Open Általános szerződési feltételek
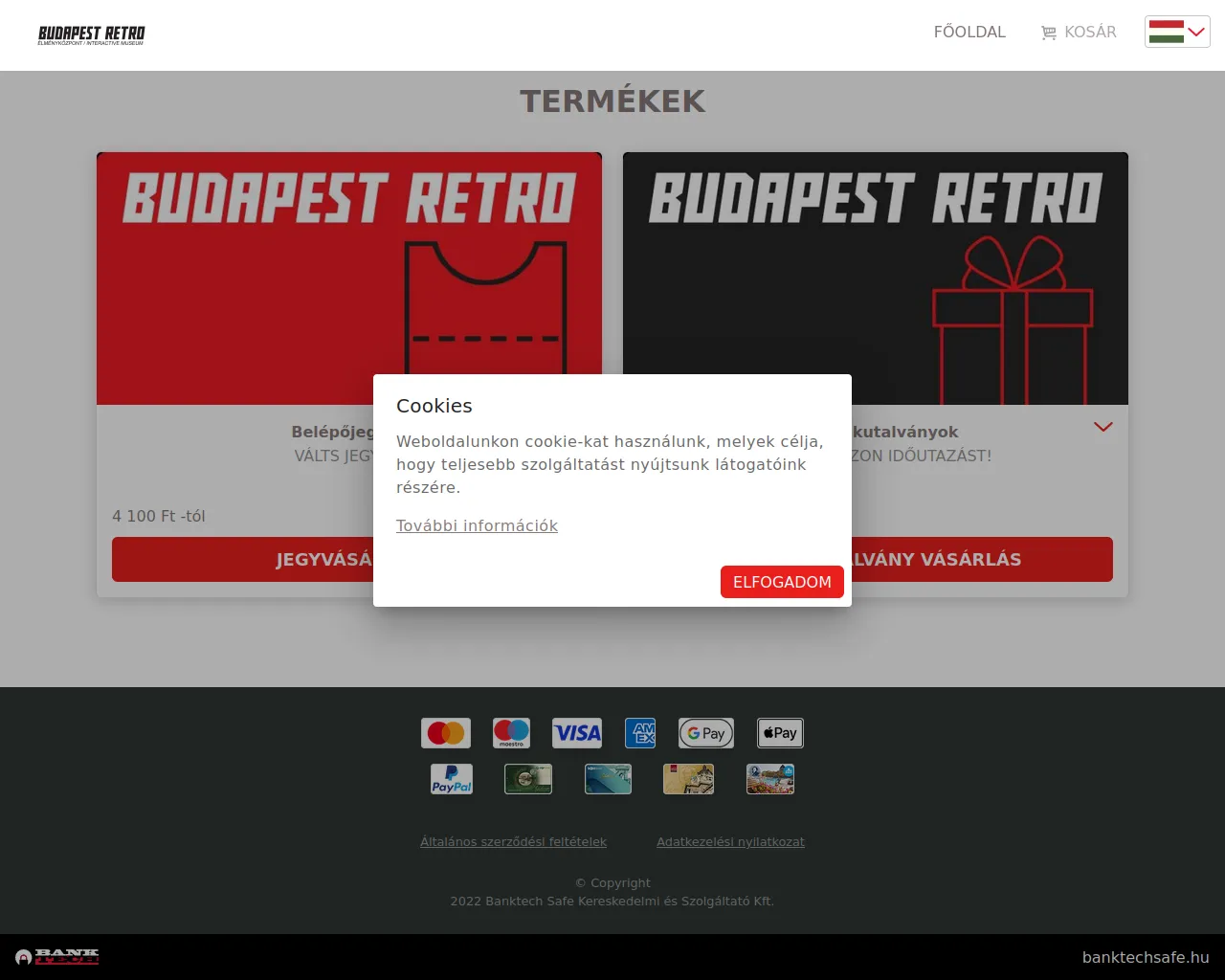This screenshot has height=980, width=1225. [x=513, y=841]
